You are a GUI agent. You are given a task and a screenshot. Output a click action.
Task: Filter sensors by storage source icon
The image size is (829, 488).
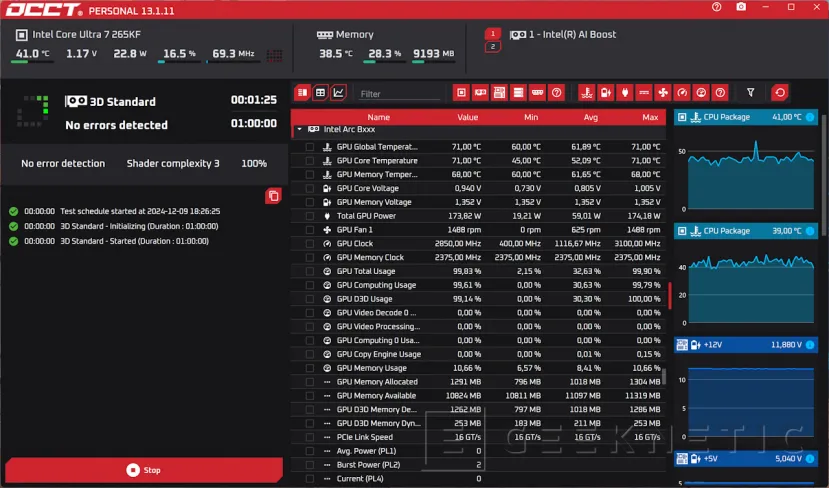point(518,93)
